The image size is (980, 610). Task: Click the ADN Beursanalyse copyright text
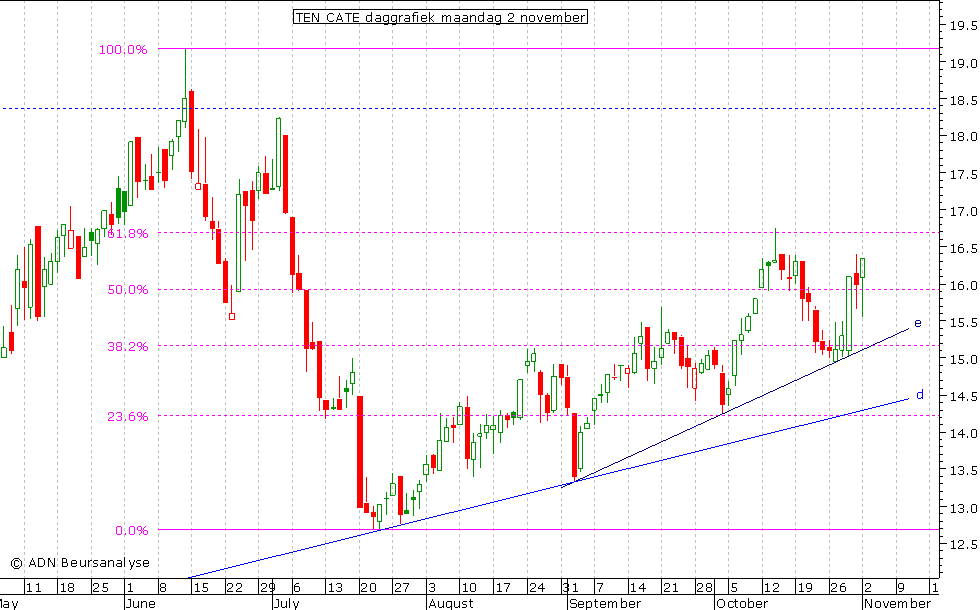(x=80, y=562)
